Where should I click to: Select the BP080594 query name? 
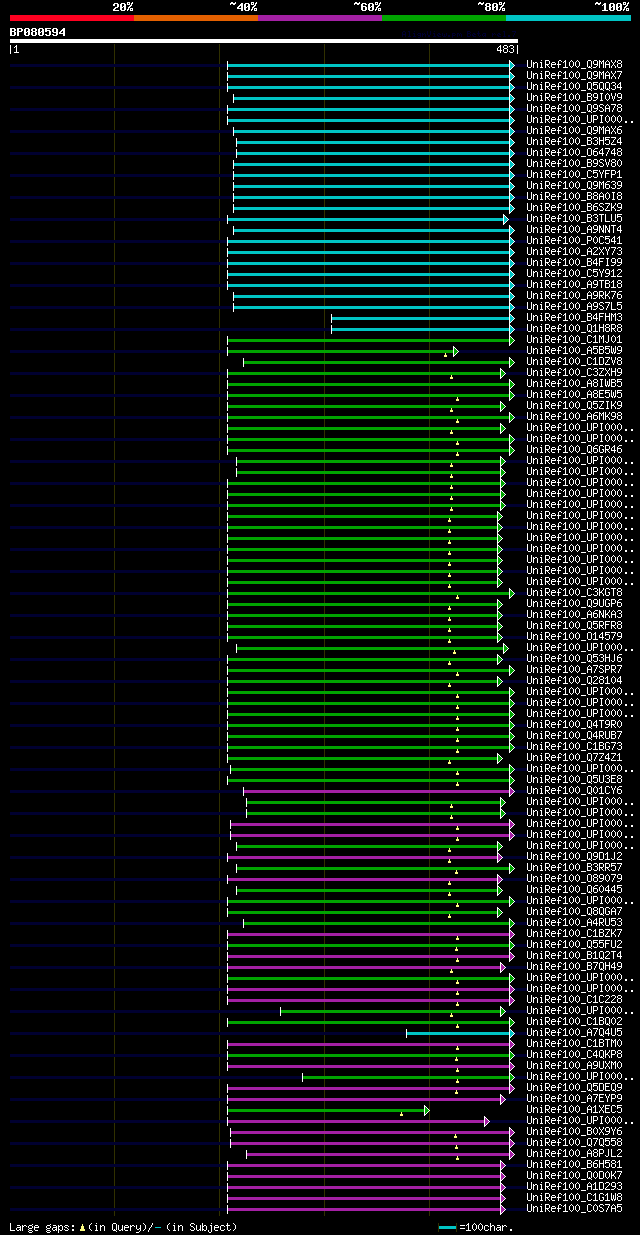point(38,32)
